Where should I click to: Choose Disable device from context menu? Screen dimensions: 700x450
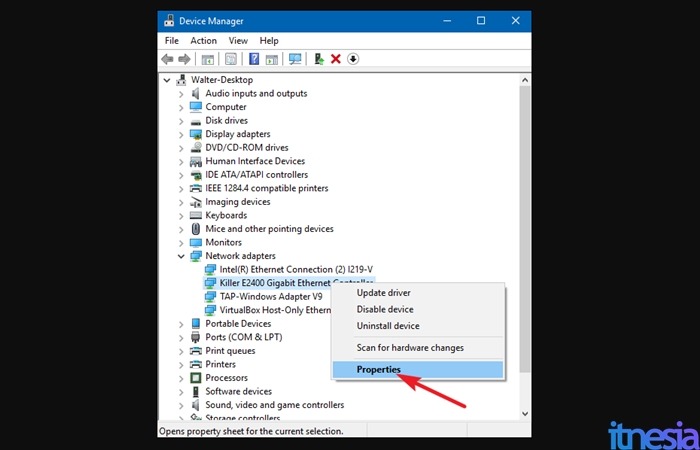pyautogui.click(x=418, y=309)
